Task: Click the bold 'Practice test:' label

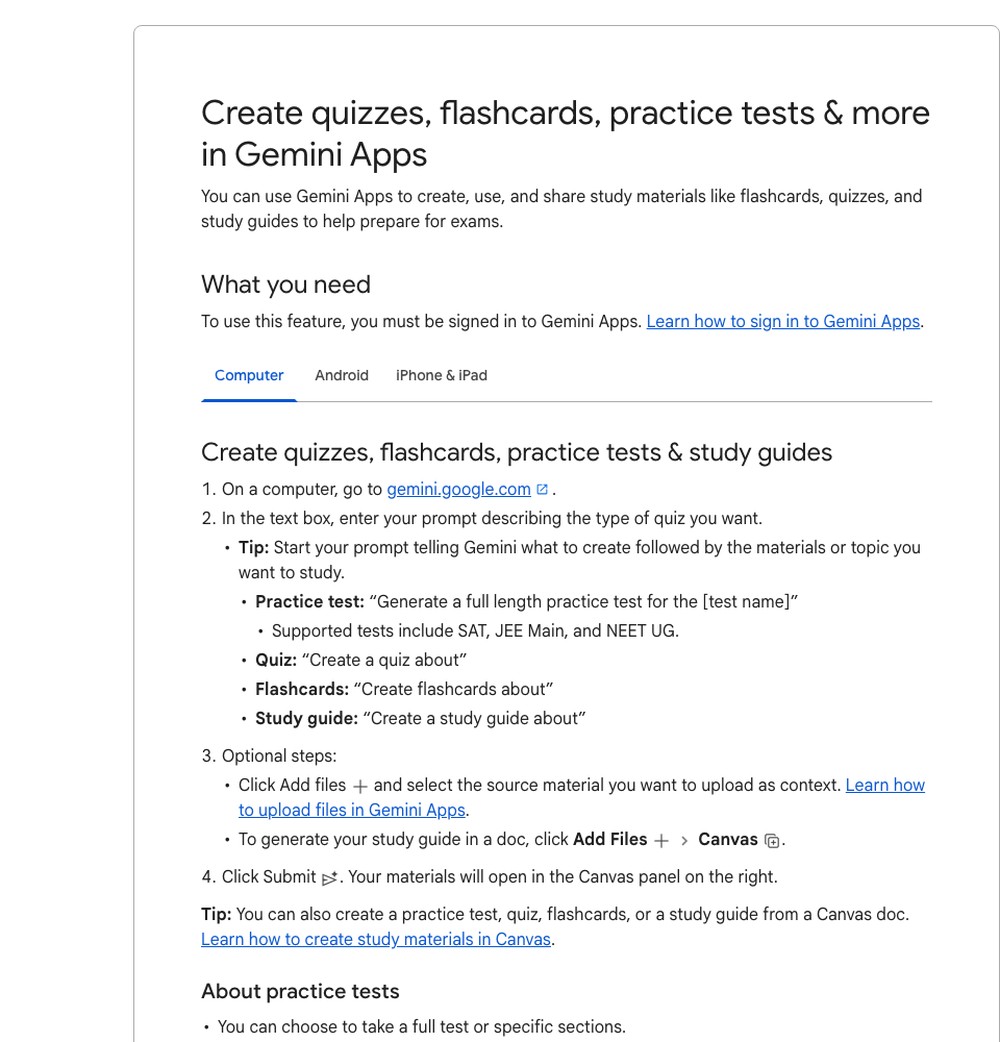Action: [310, 602]
